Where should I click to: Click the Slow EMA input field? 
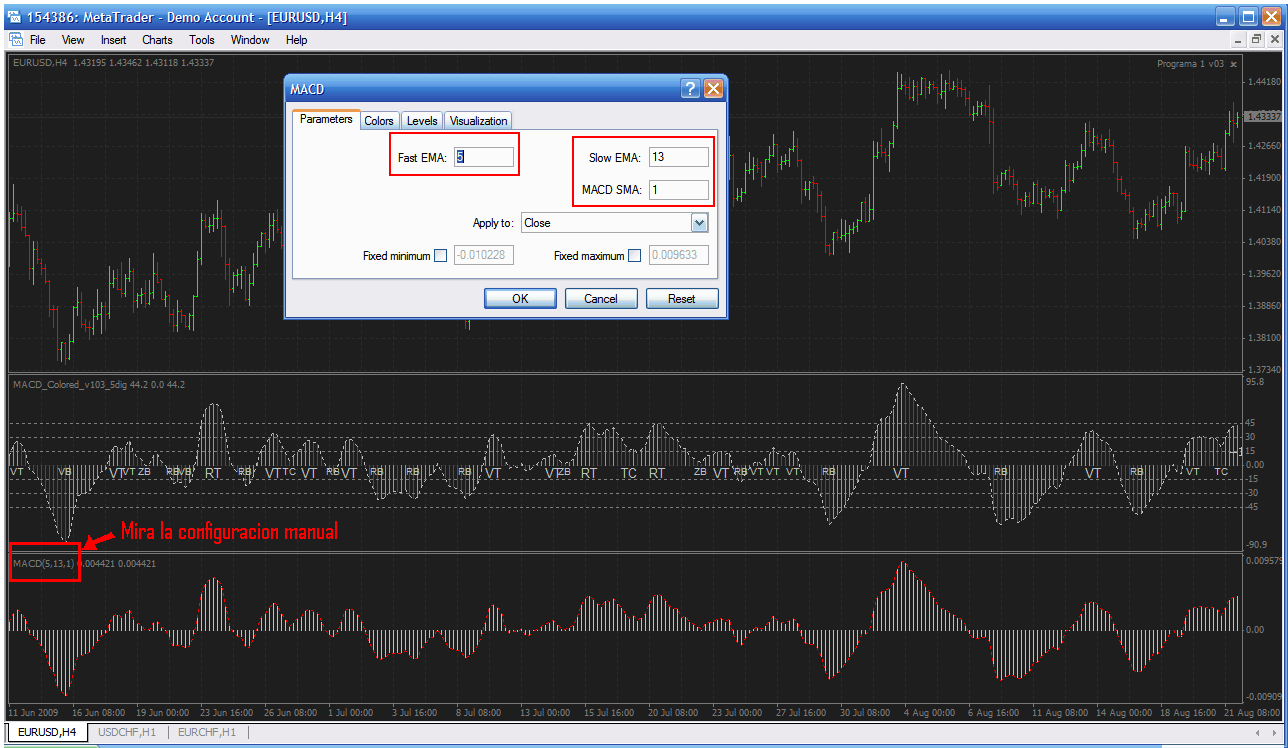tap(679, 157)
